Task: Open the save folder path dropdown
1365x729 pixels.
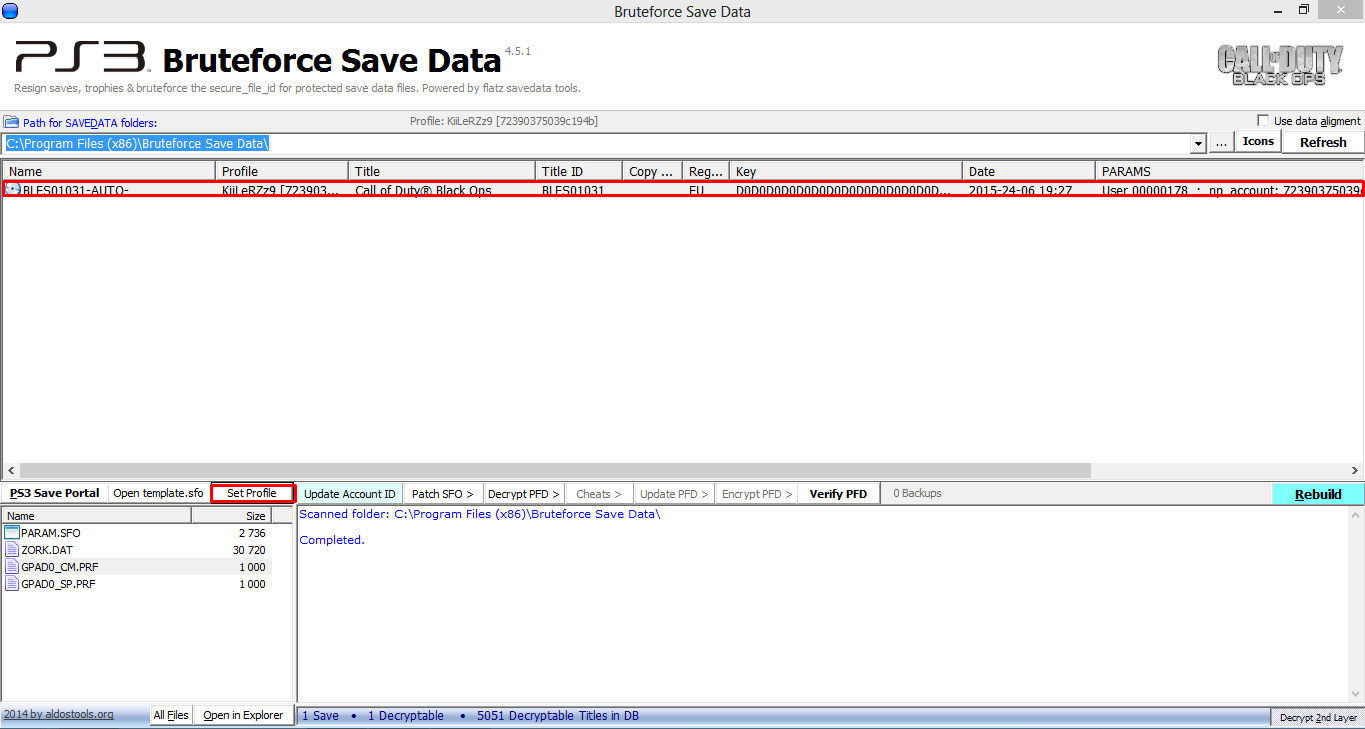Action: tap(1199, 144)
